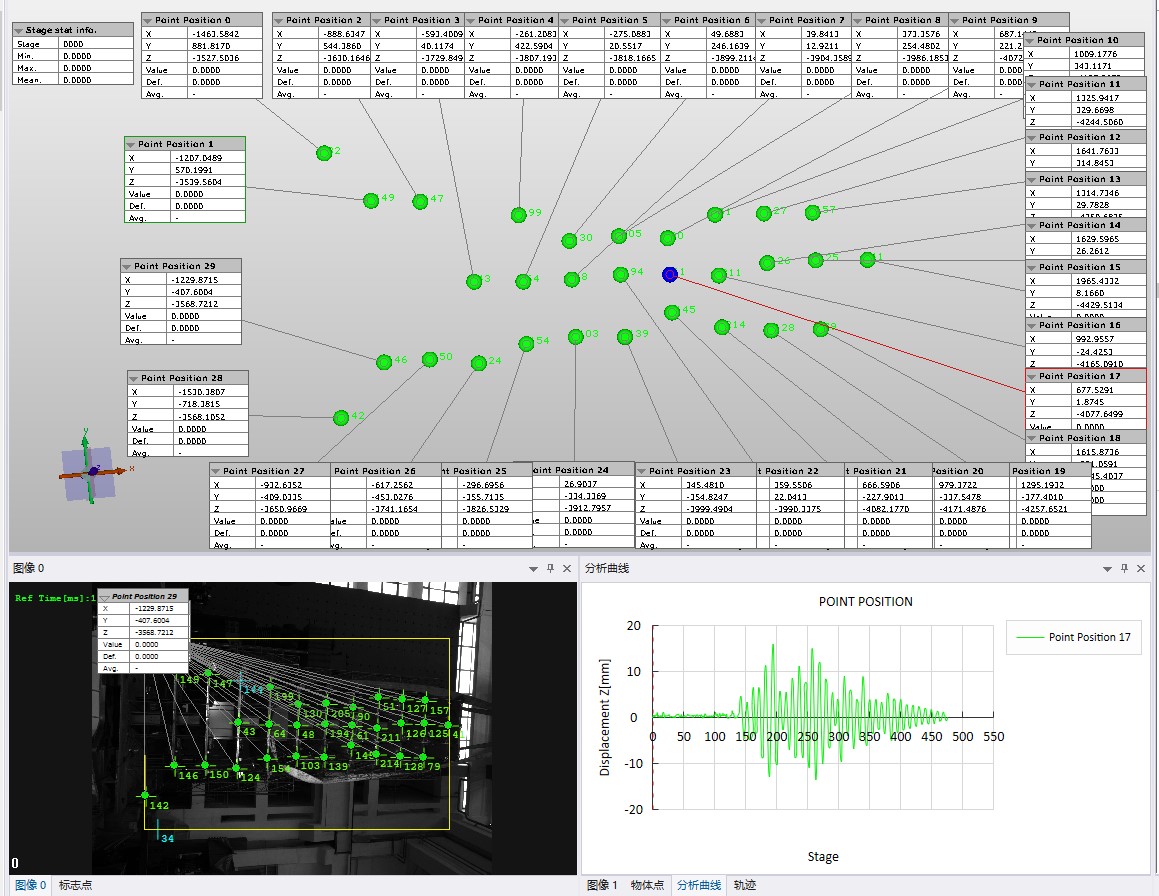Click the 3D axis orientation gizmo

[x=90, y=470]
